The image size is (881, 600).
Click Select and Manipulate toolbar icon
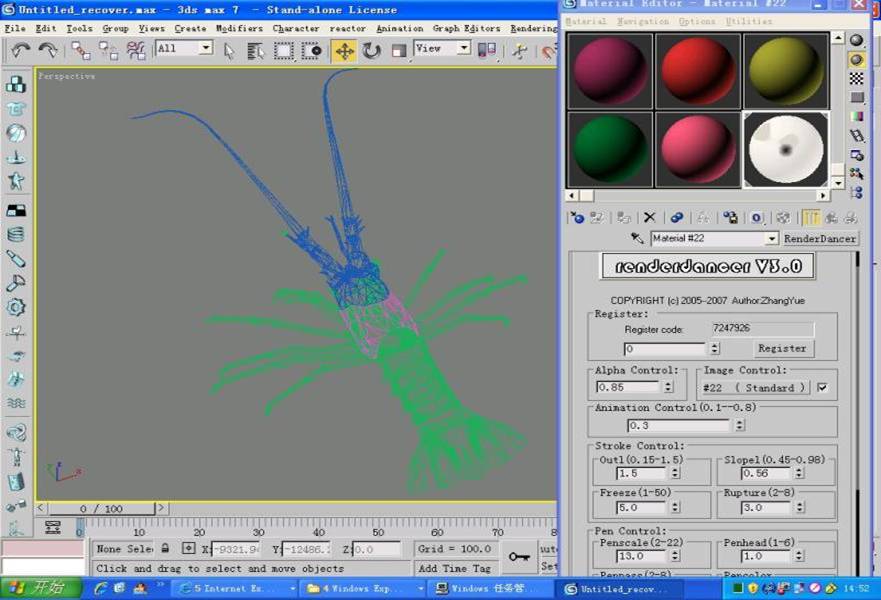[519, 51]
